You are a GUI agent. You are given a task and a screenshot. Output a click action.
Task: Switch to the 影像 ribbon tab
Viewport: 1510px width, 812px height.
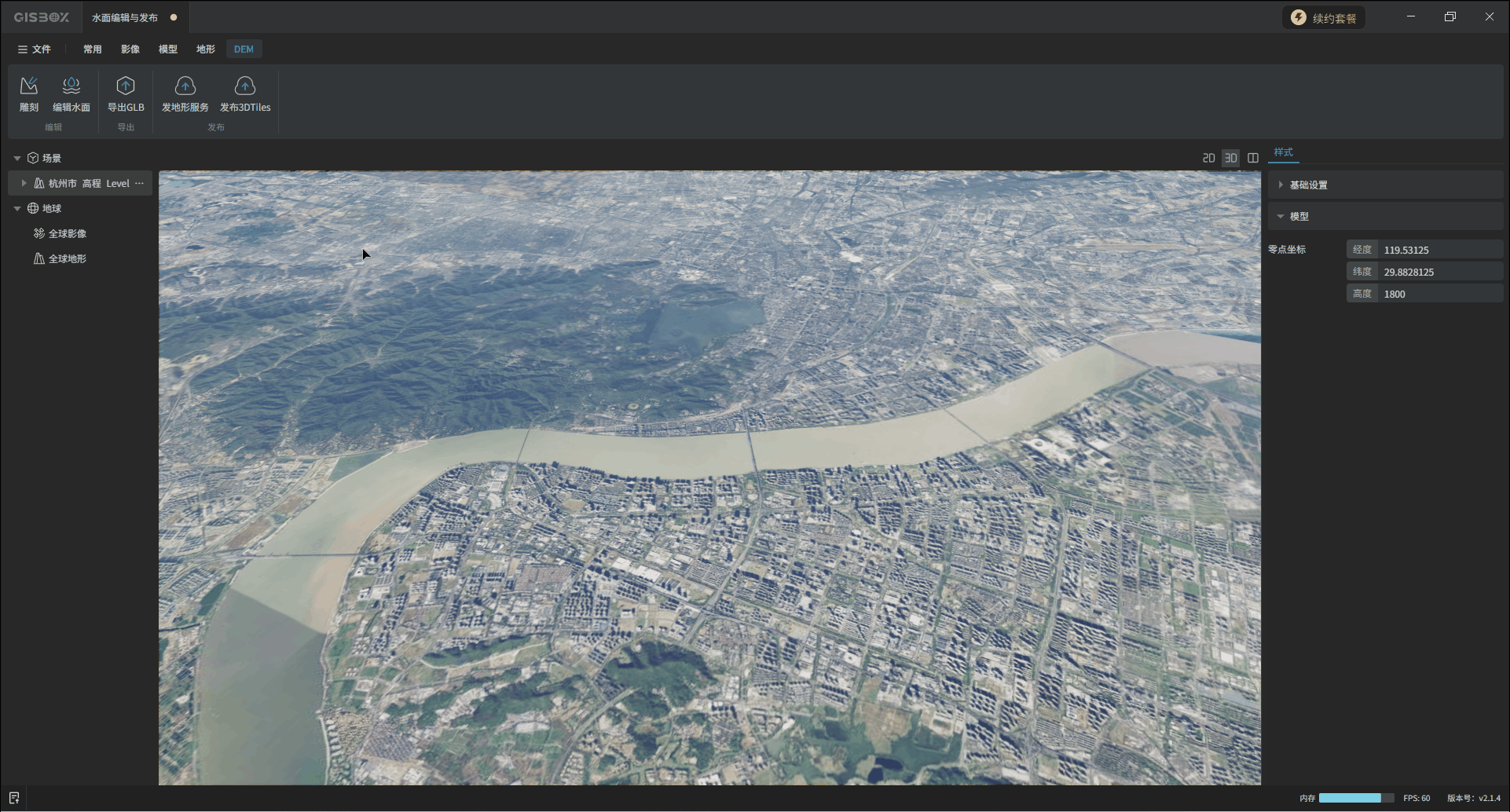point(130,49)
